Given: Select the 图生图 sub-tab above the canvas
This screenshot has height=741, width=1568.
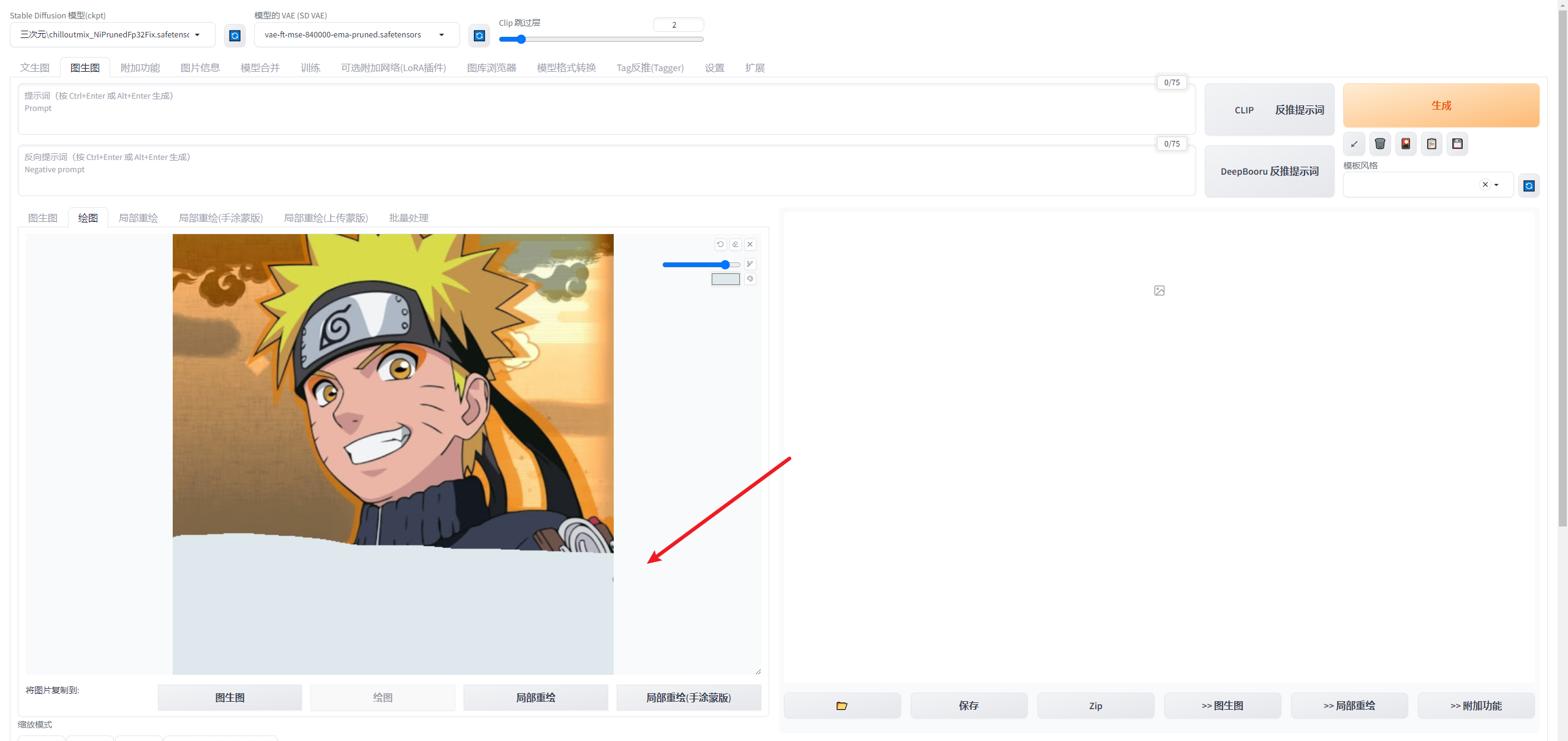Looking at the screenshot, I should (43, 218).
